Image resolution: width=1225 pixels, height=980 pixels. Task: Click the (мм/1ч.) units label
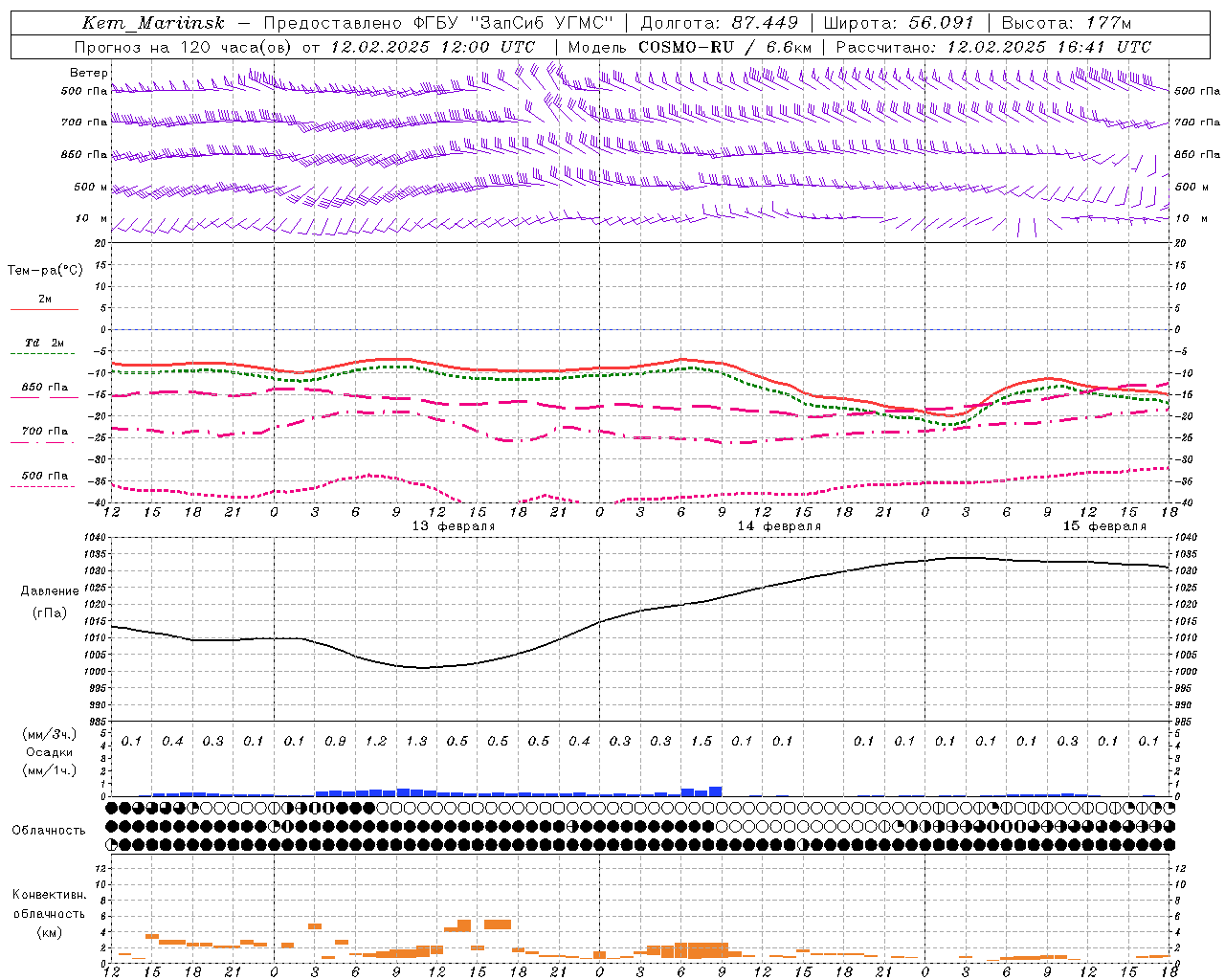[x=50, y=770]
